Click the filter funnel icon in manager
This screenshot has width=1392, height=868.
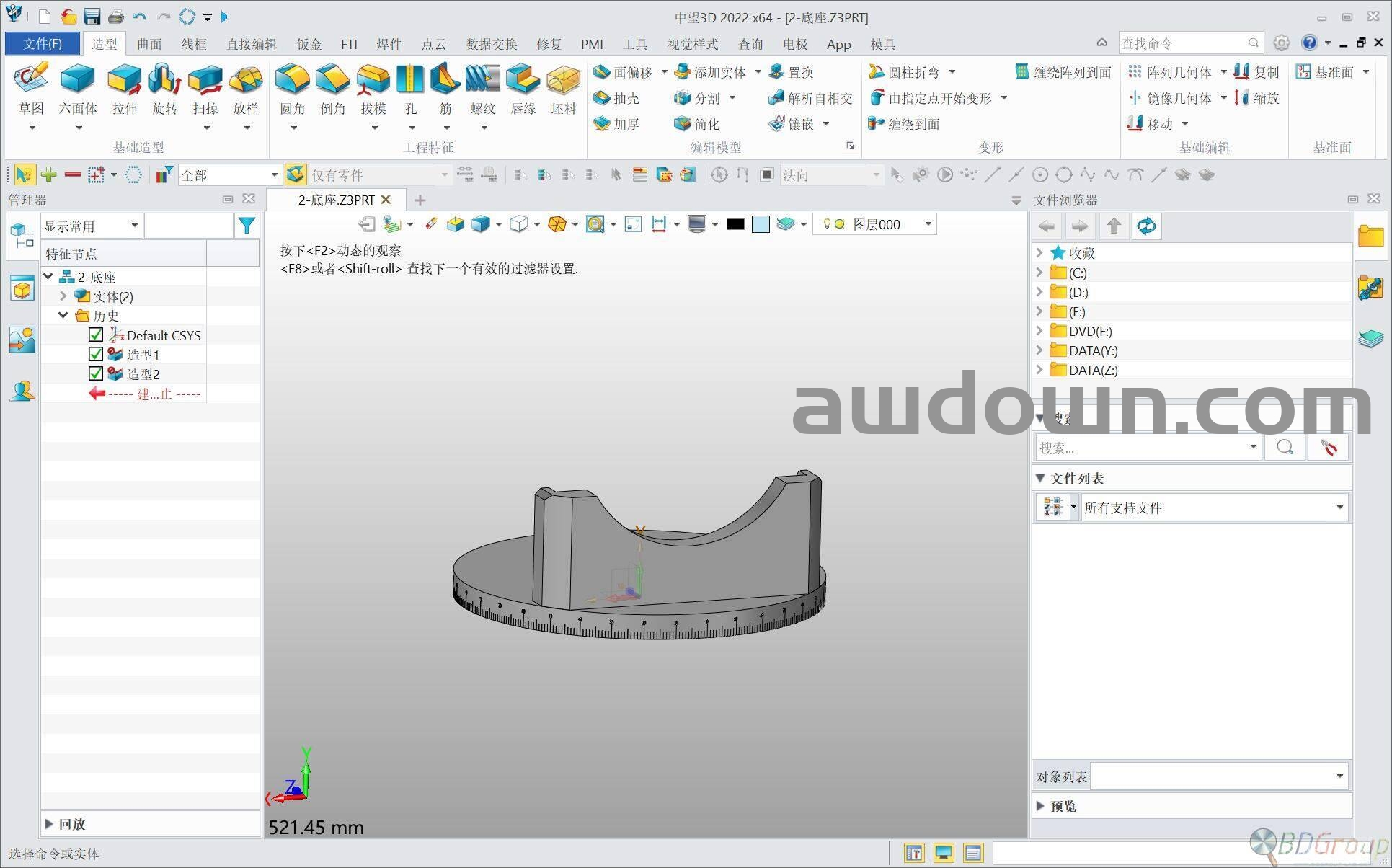pos(247,226)
